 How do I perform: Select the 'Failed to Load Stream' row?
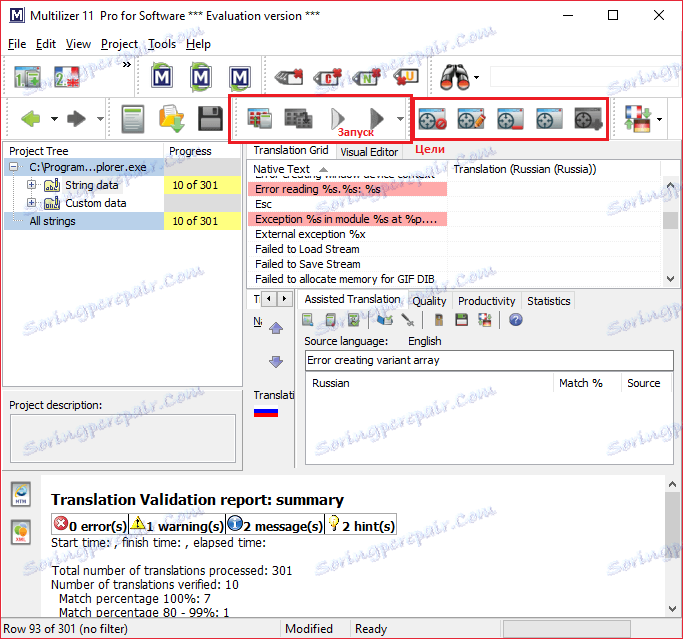(454, 249)
